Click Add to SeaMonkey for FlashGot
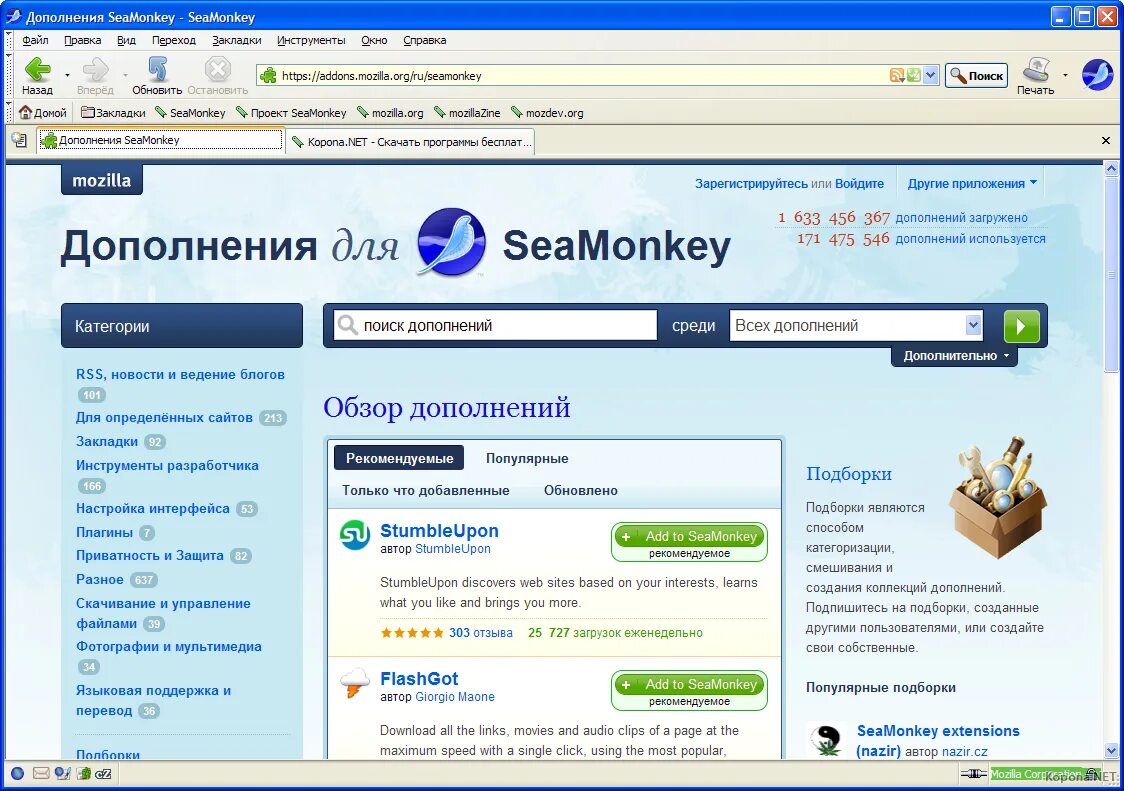Viewport: 1124px width, 791px height. coord(690,685)
